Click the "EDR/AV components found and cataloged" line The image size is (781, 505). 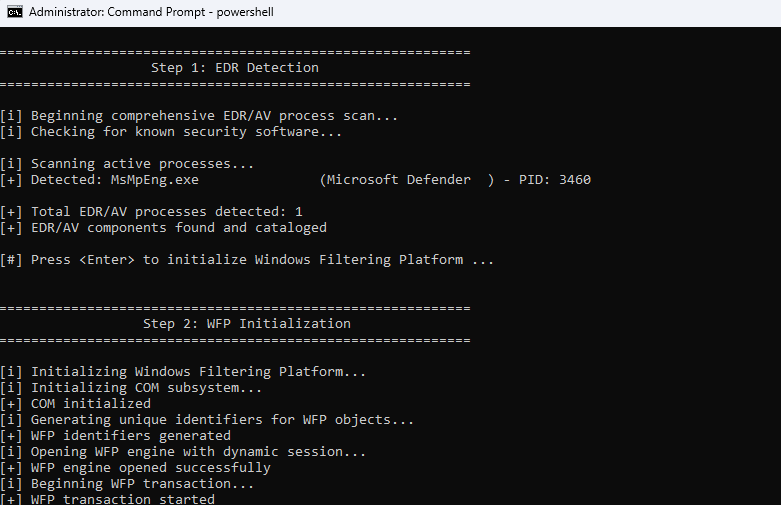(178, 228)
